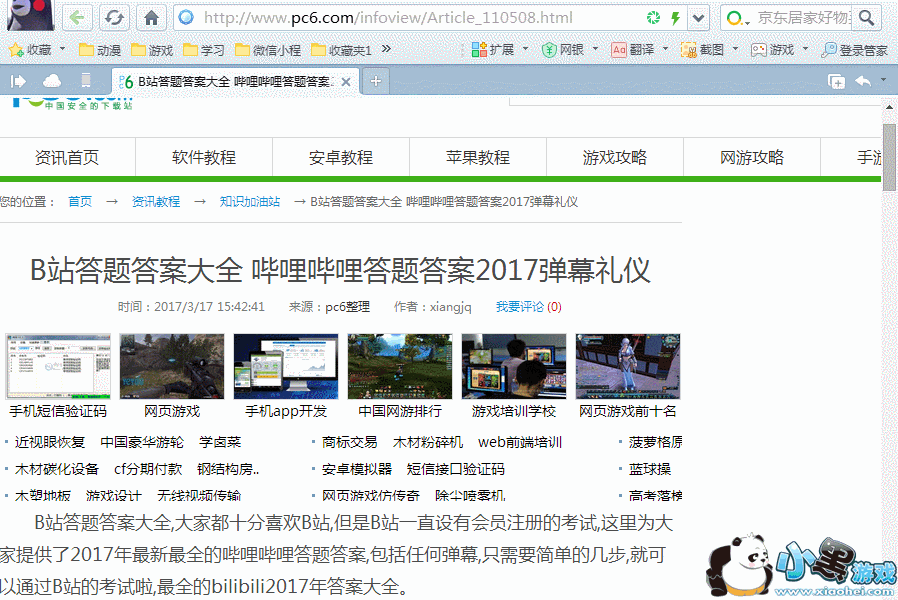Viewport: 898px width, 600px height.
Task: Open the cloud sync icon in tab bar
Action: (51, 81)
